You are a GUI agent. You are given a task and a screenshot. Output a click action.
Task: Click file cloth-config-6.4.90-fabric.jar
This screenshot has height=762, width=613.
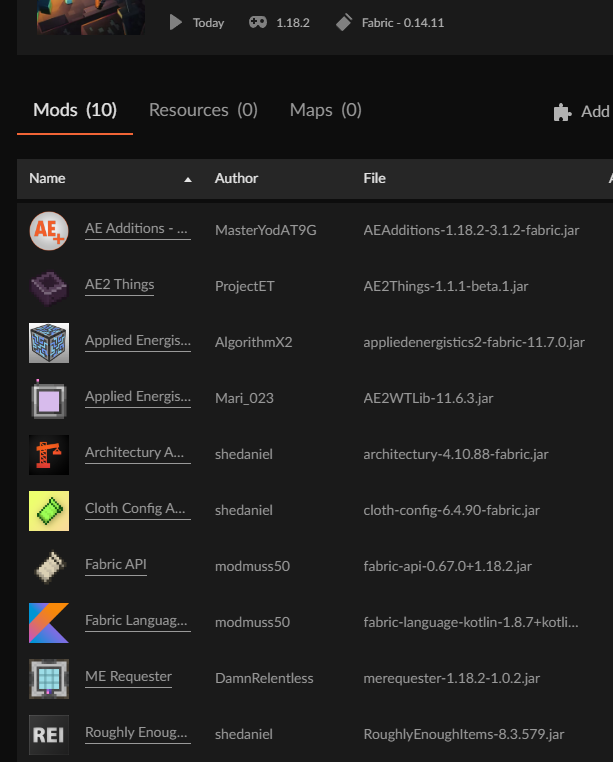(452, 510)
